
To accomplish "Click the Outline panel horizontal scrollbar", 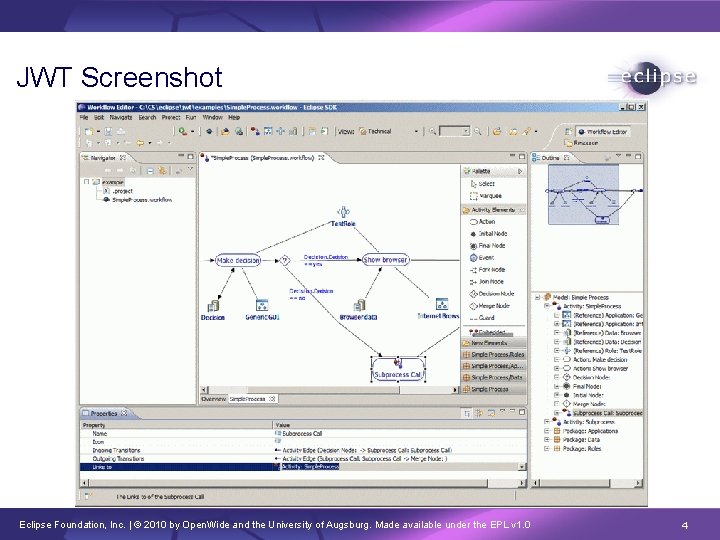I will click(x=586, y=483).
